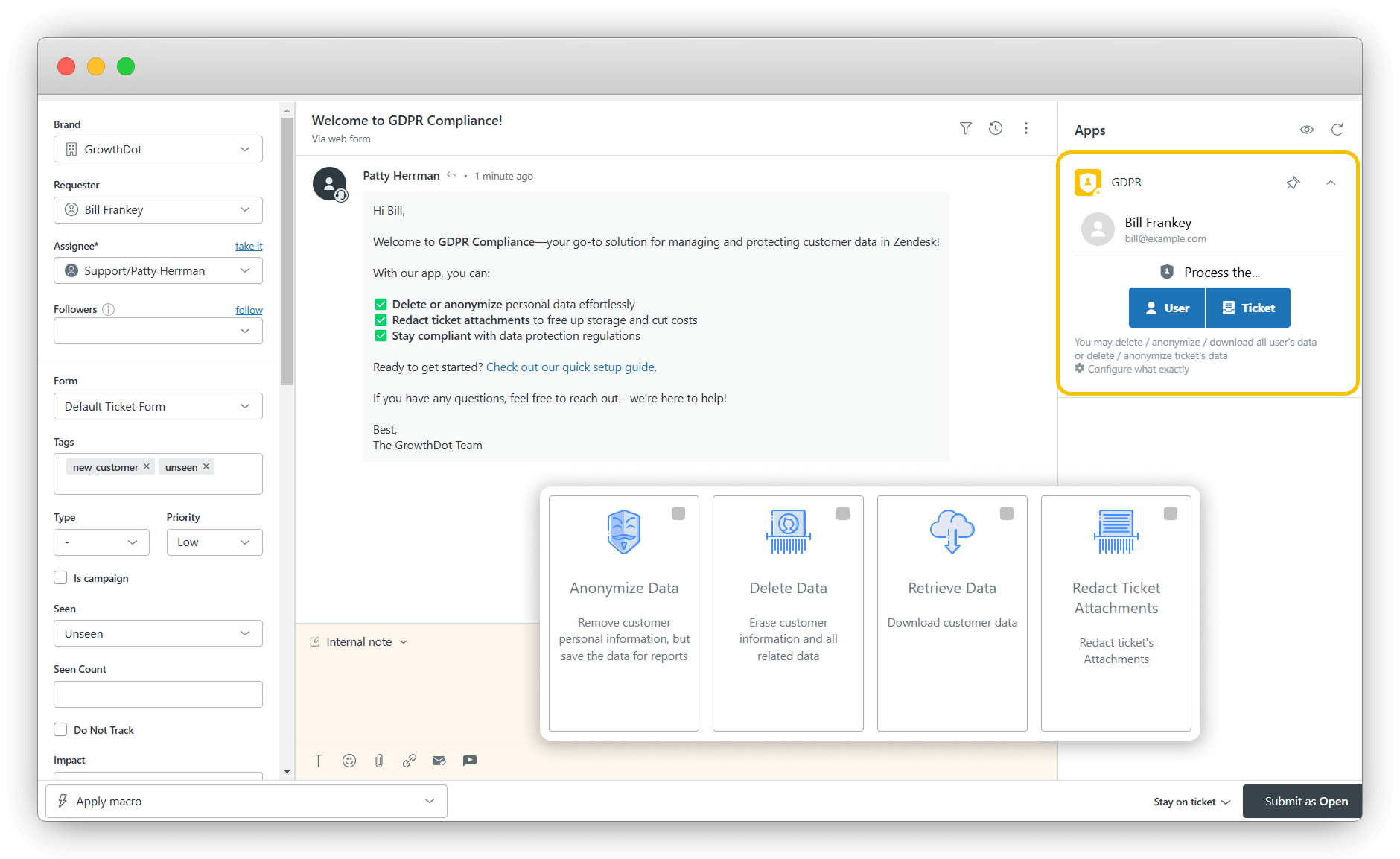Open the Priority Low dropdown
The height and width of the screenshot is (859, 1400).
tap(214, 542)
